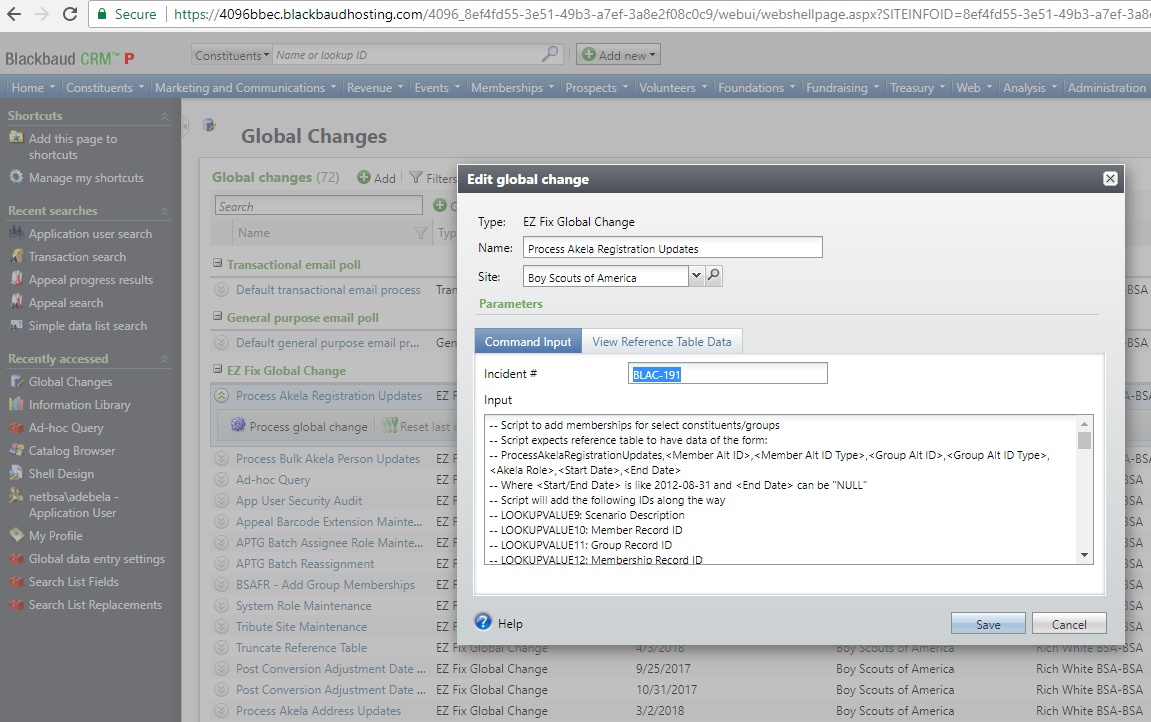Click the browser reload icon
Image resolution: width=1151 pixels, height=722 pixels.
tap(70, 14)
